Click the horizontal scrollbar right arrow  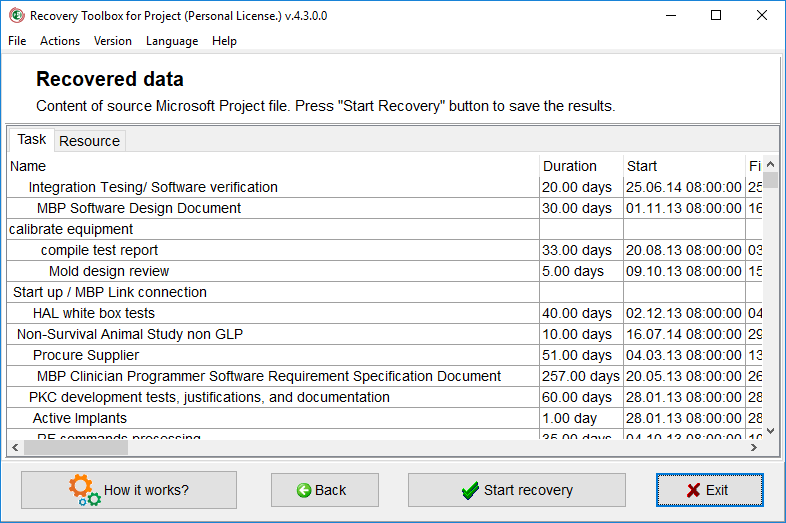click(x=754, y=447)
